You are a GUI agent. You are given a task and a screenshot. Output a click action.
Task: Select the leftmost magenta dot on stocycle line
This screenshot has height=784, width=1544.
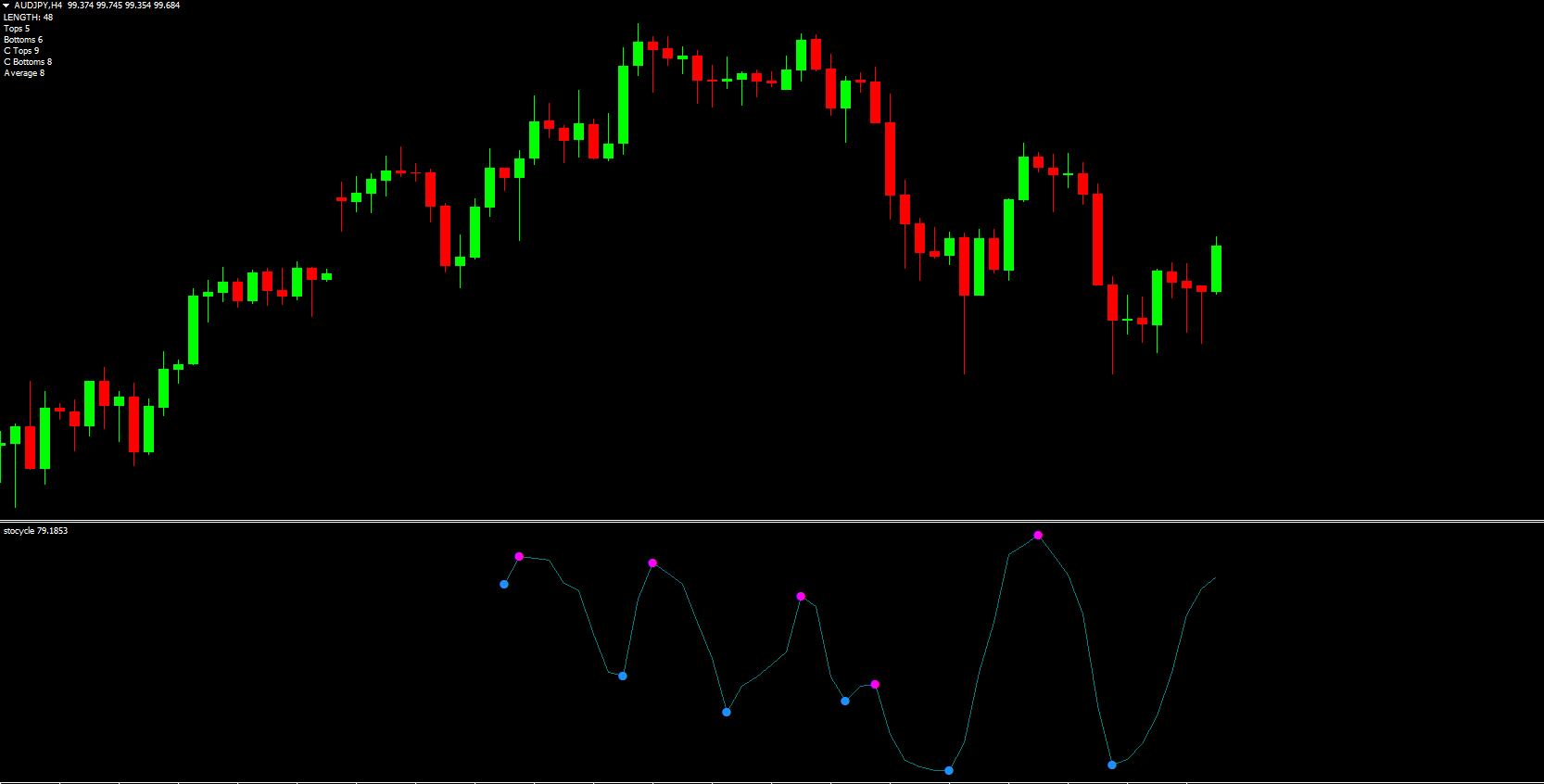[x=519, y=556]
